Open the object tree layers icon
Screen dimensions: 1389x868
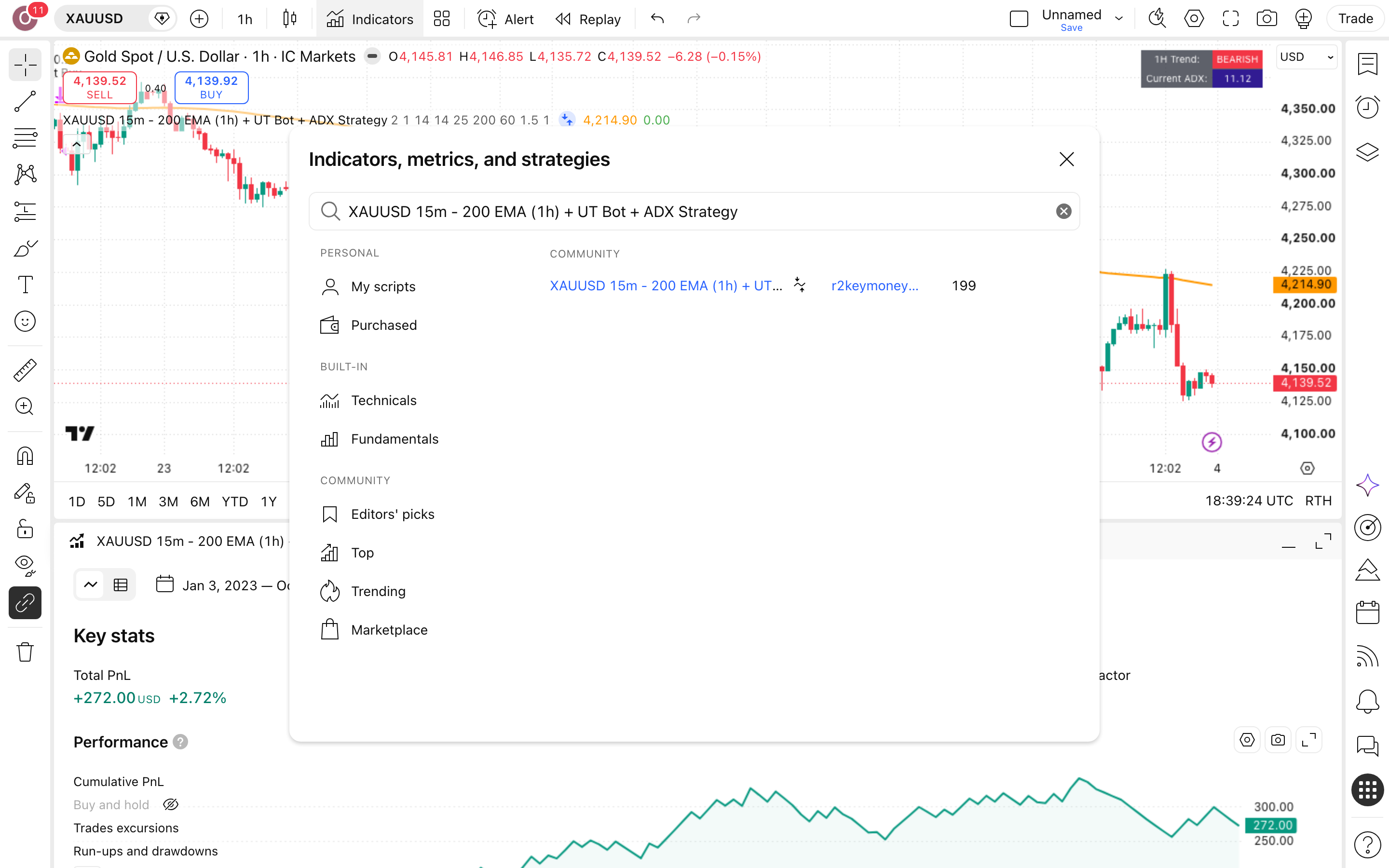1367,152
